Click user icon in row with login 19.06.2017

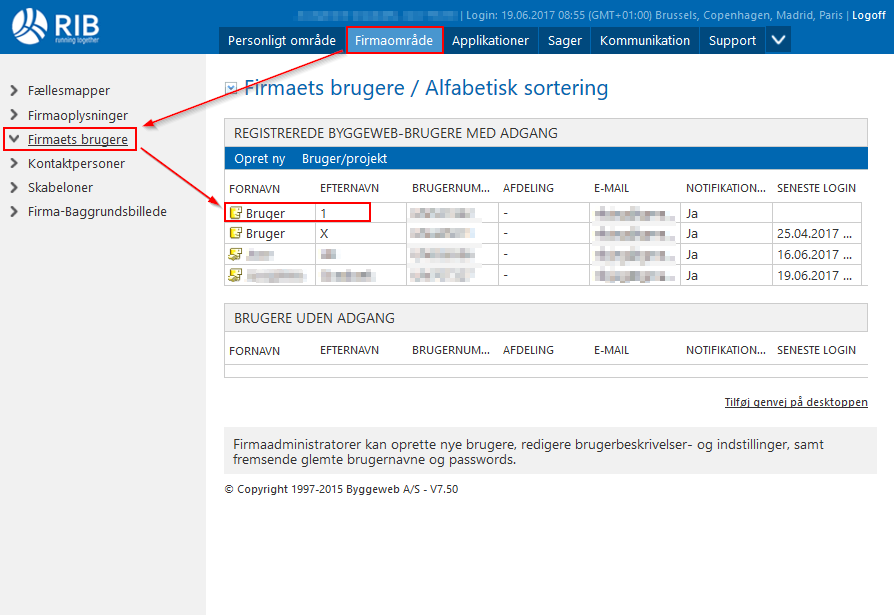pos(235,275)
